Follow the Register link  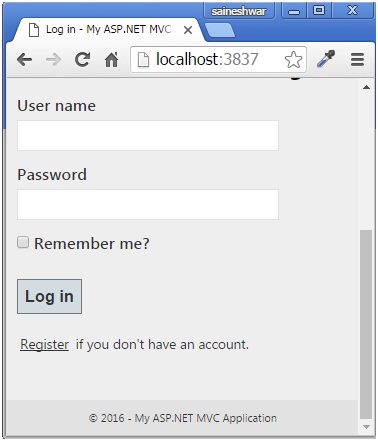[44, 344]
